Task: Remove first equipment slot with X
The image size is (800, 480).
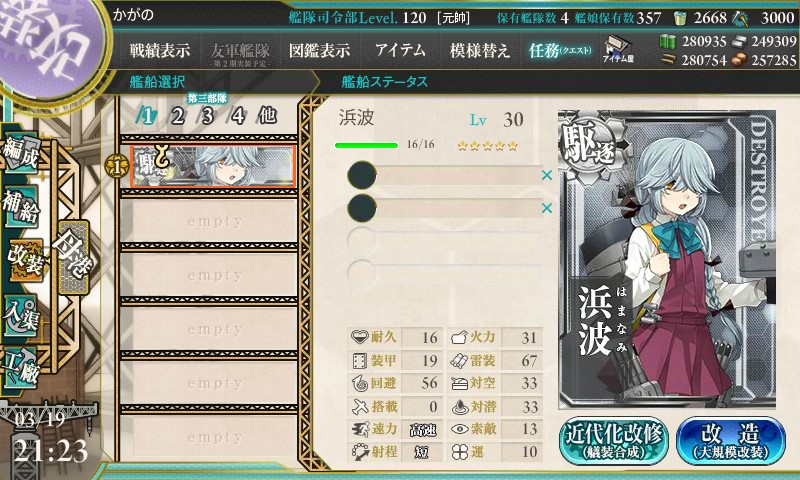Action: point(547,175)
